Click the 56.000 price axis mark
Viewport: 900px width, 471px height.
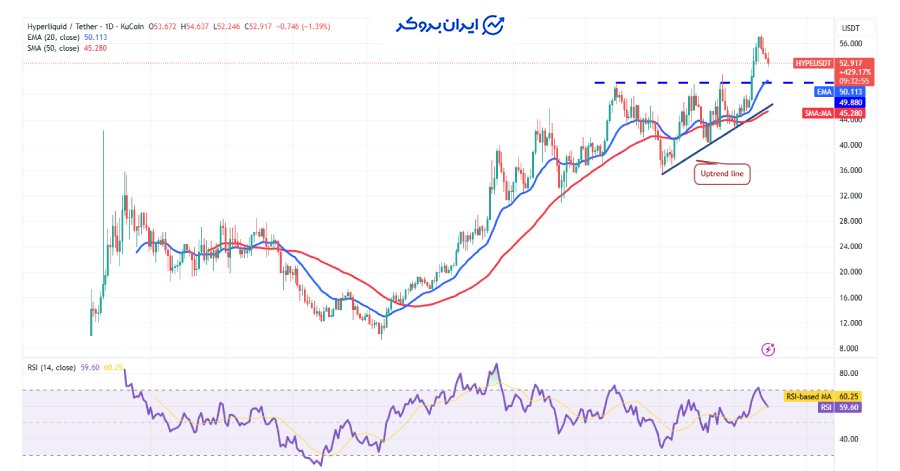(x=851, y=44)
